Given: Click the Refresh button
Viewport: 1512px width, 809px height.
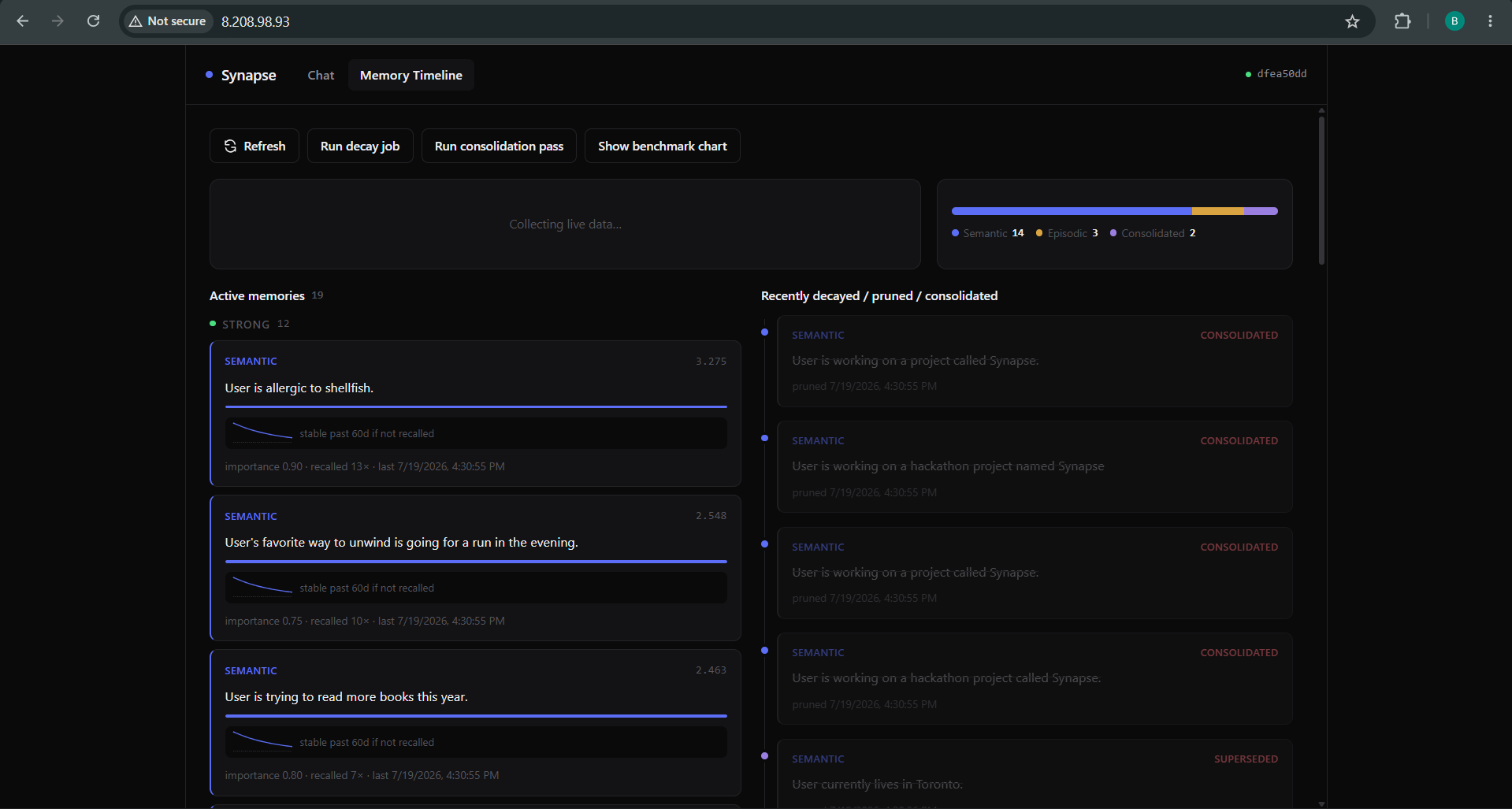Looking at the screenshot, I should pos(254,146).
